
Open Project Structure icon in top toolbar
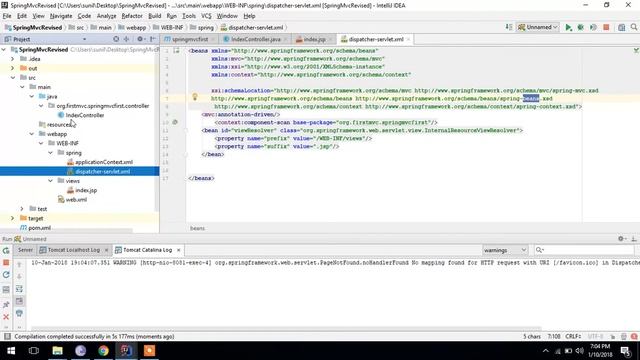621,27
